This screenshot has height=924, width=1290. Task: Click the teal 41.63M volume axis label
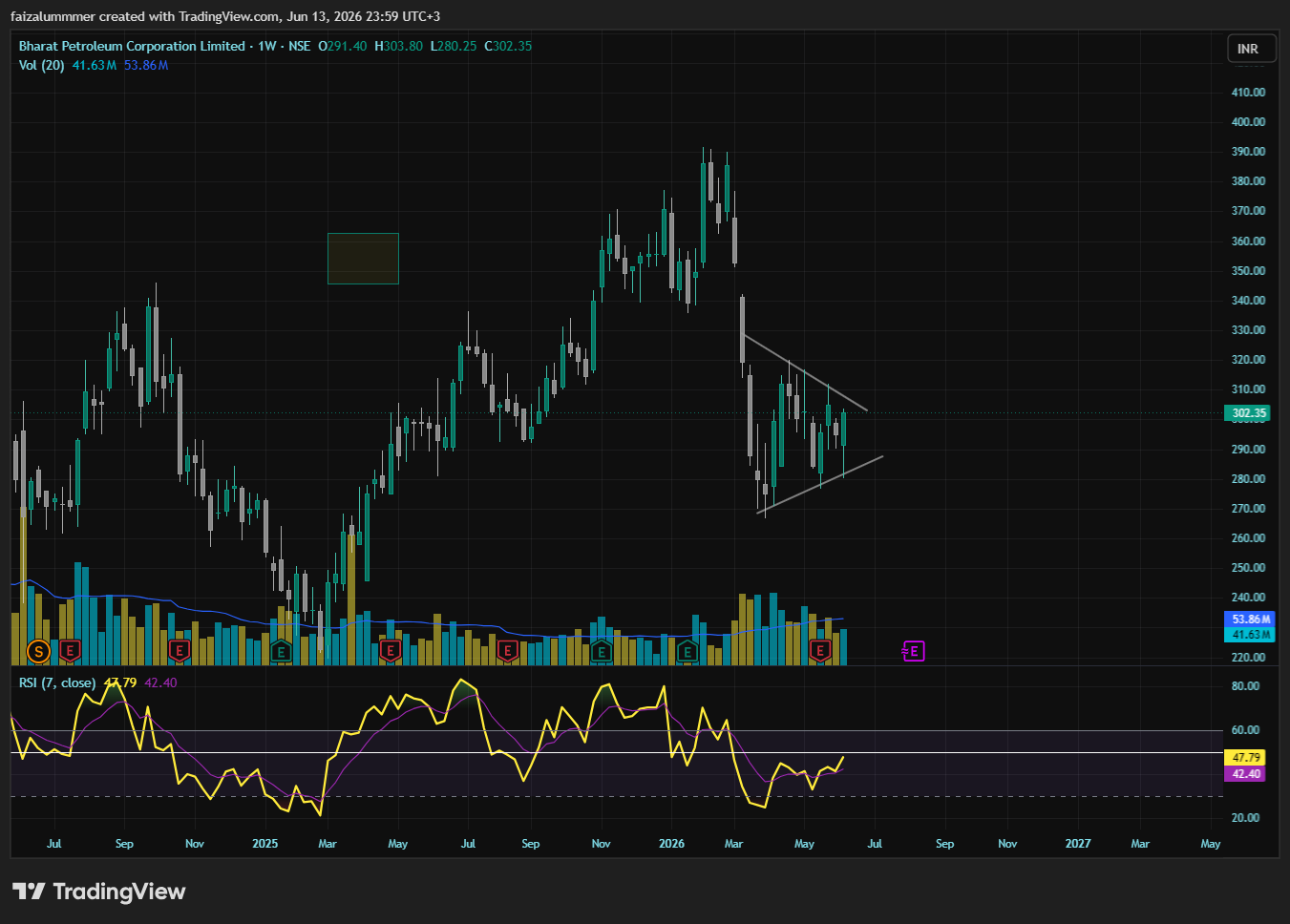click(1251, 635)
